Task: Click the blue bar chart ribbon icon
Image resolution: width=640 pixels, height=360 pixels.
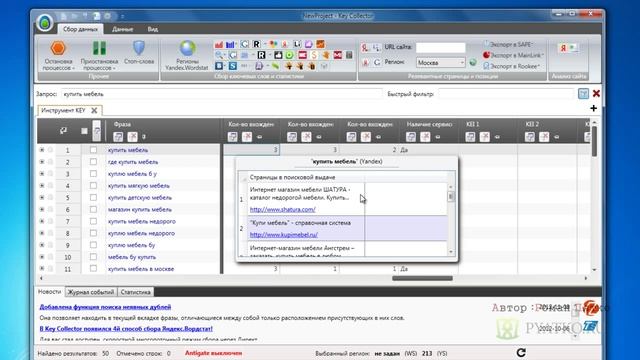Action: pos(230,44)
